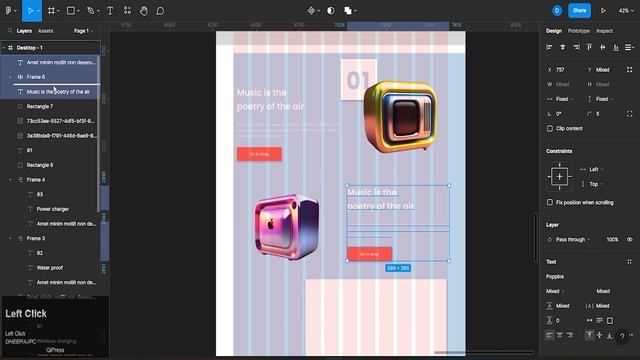Click the help question mark button
This screenshot has width=640, height=360.
coord(622,336)
